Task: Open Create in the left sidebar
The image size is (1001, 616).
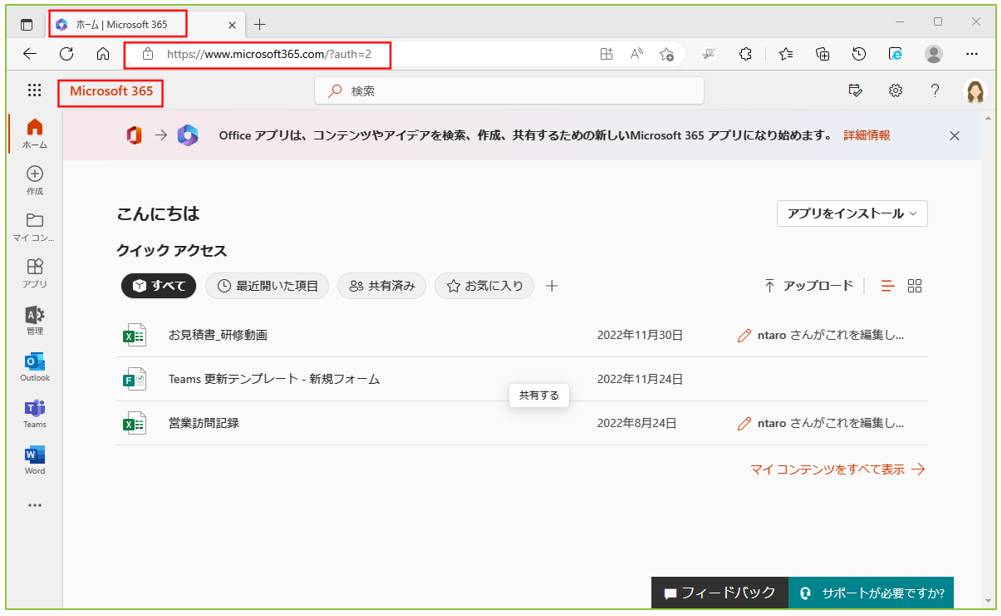Action: (x=34, y=181)
